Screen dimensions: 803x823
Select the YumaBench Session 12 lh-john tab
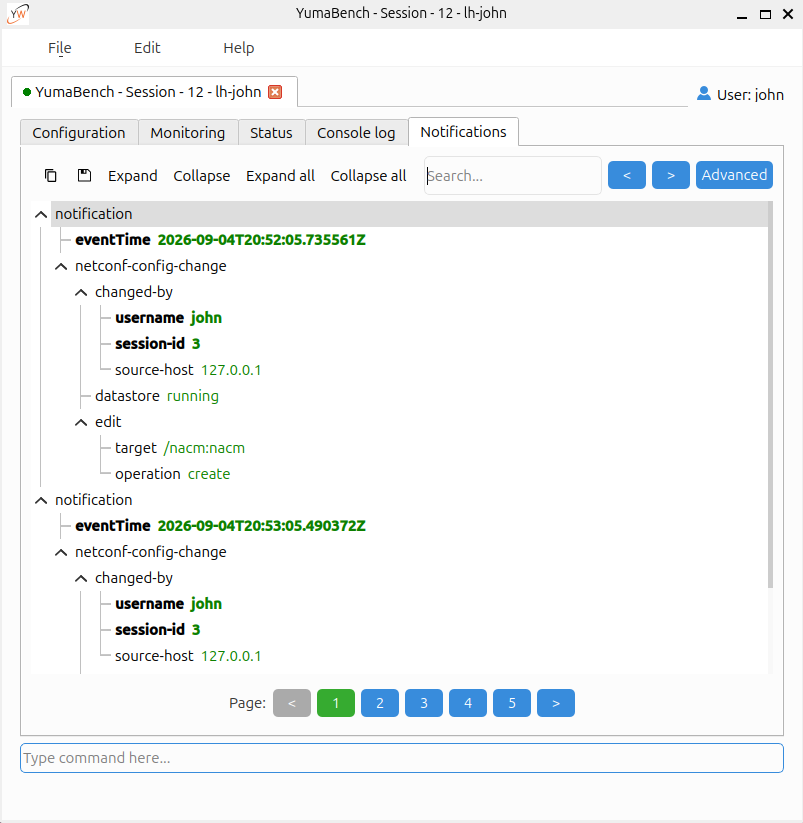tap(149, 92)
